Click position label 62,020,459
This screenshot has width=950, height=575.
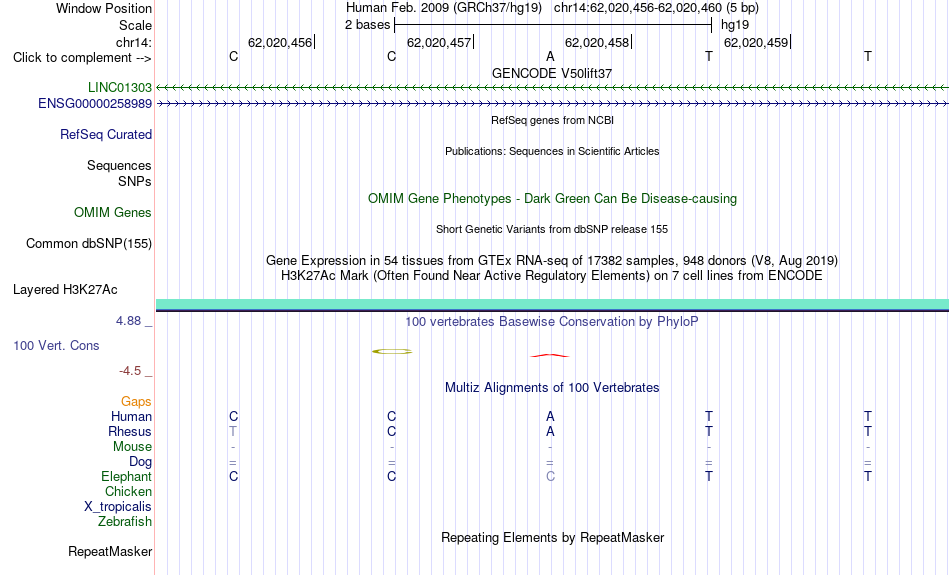(756, 42)
